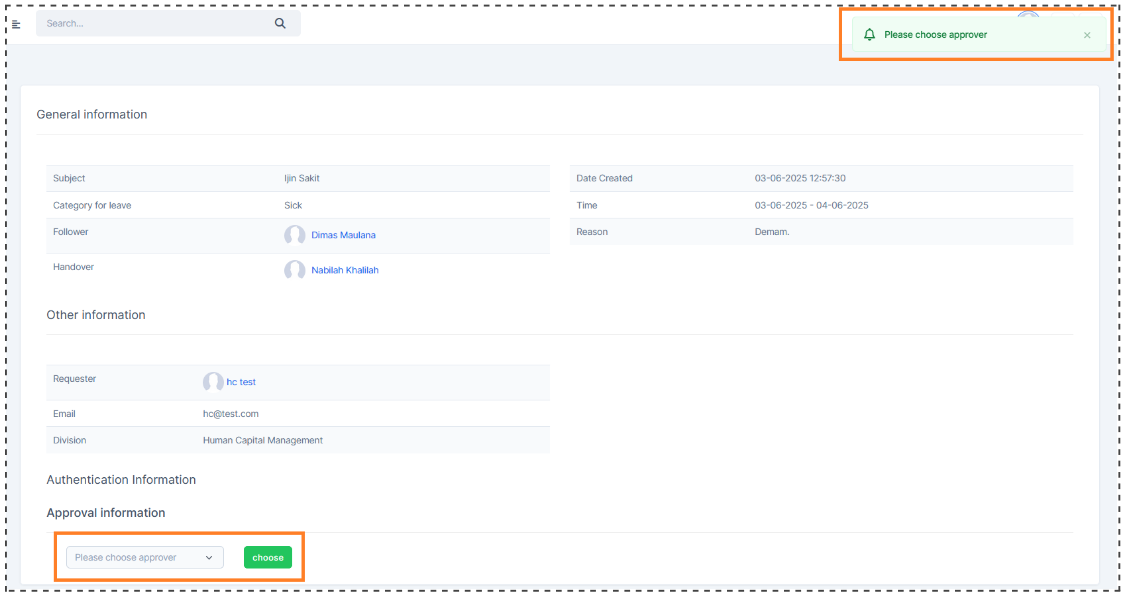The image size is (1124, 596).
Task: Open the hamburger sidebar menu icon
Action: click(16, 24)
